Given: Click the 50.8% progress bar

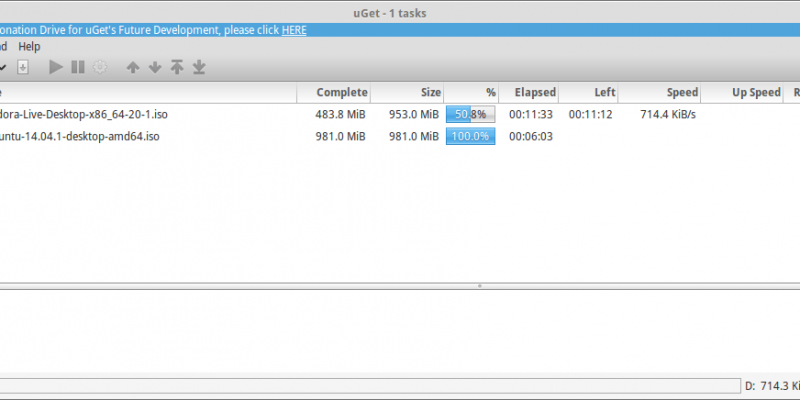Looking at the screenshot, I should 470,114.
